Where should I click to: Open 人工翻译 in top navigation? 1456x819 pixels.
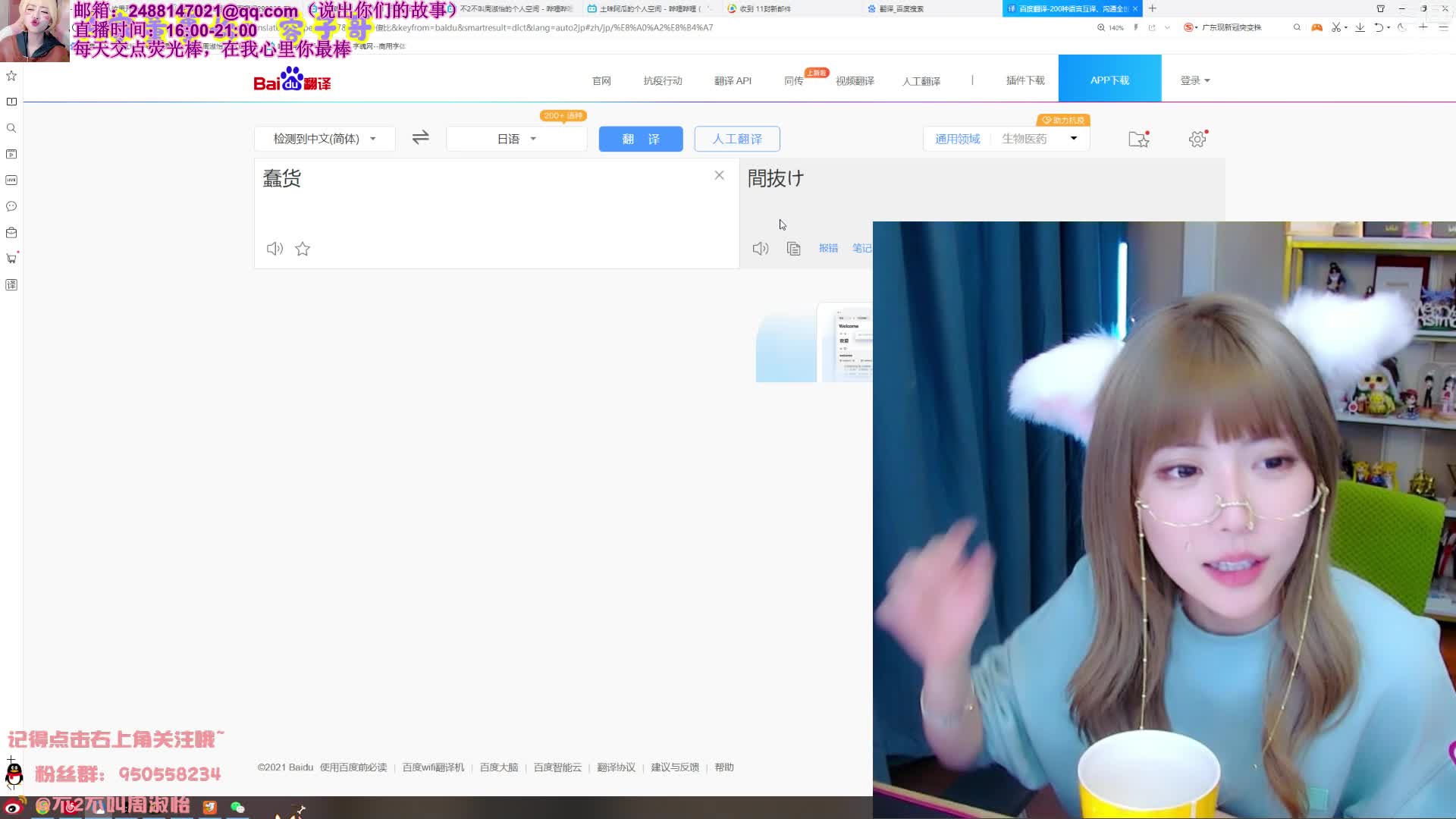(921, 80)
